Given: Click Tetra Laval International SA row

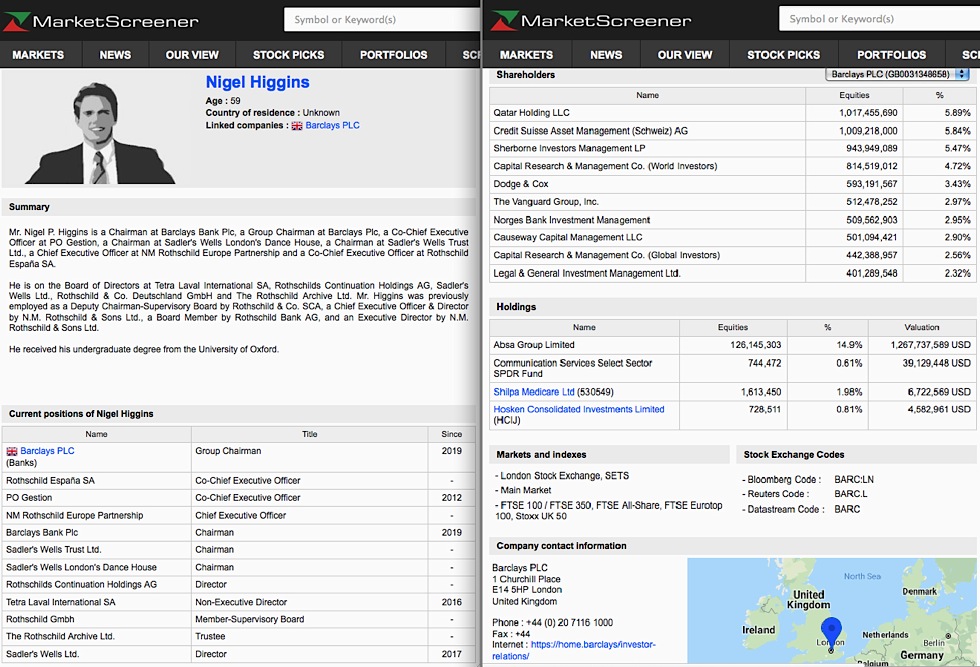Looking at the screenshot, I should coord(239,603).
